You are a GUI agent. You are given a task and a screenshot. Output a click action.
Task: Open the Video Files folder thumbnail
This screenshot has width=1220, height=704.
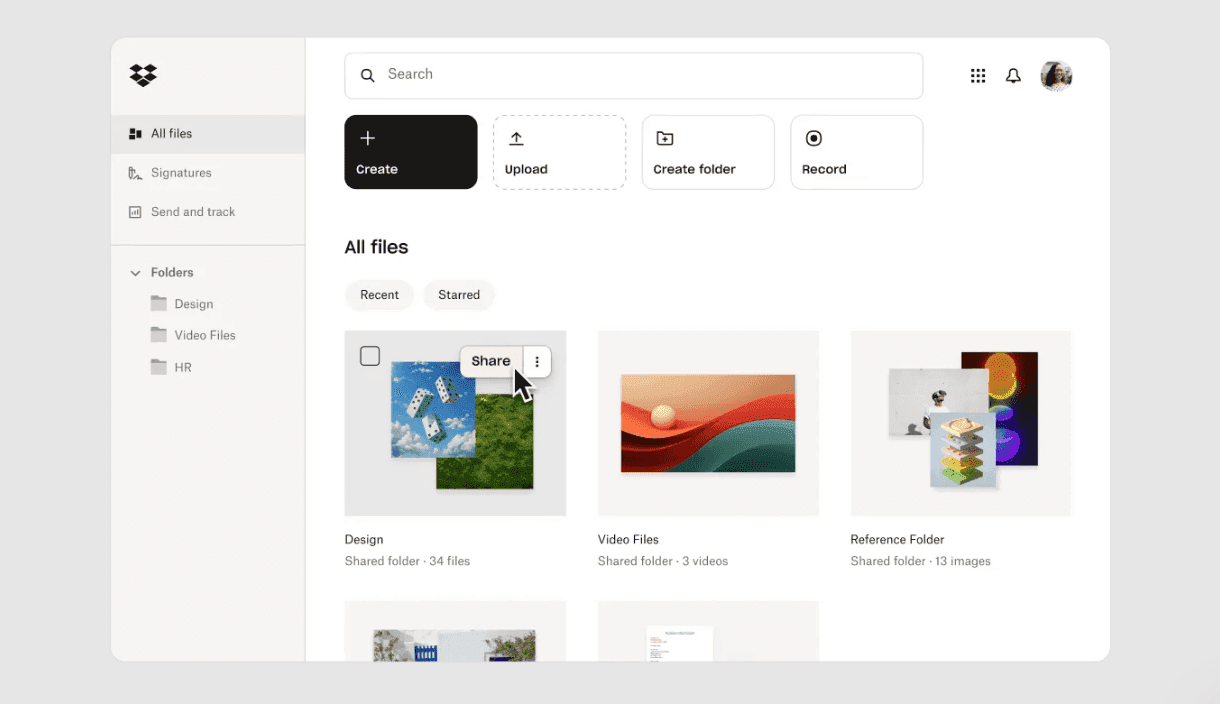pyautogui.click(x=708, y=422)
